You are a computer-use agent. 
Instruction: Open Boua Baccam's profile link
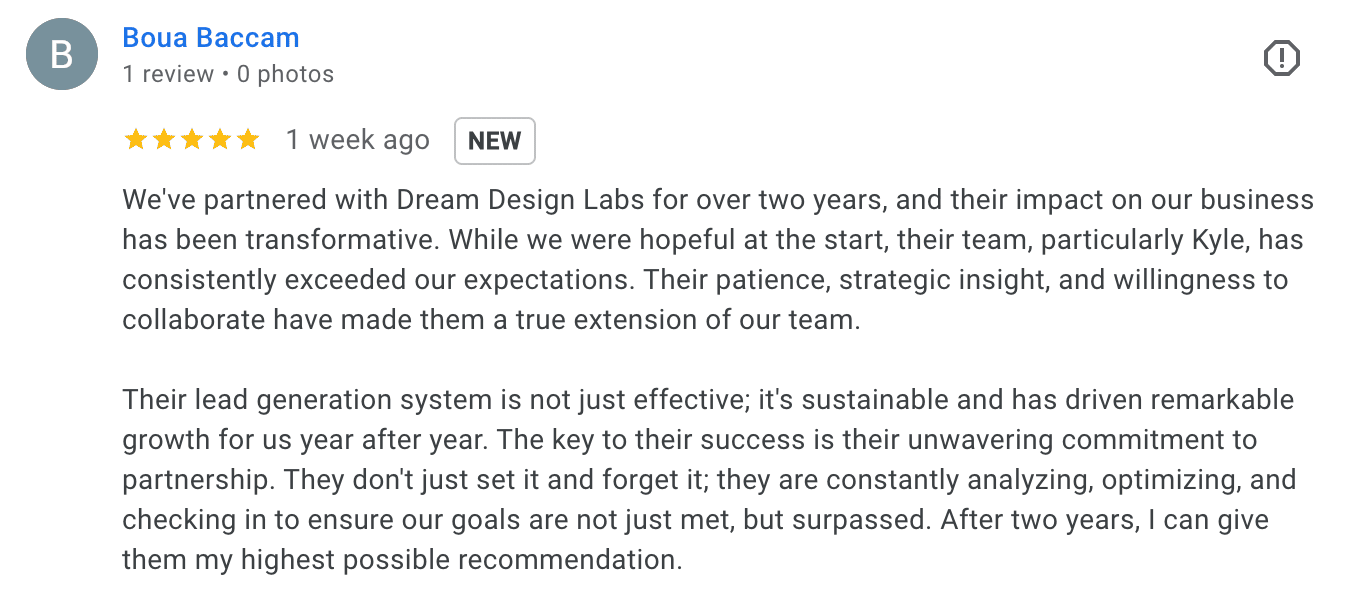210,38
